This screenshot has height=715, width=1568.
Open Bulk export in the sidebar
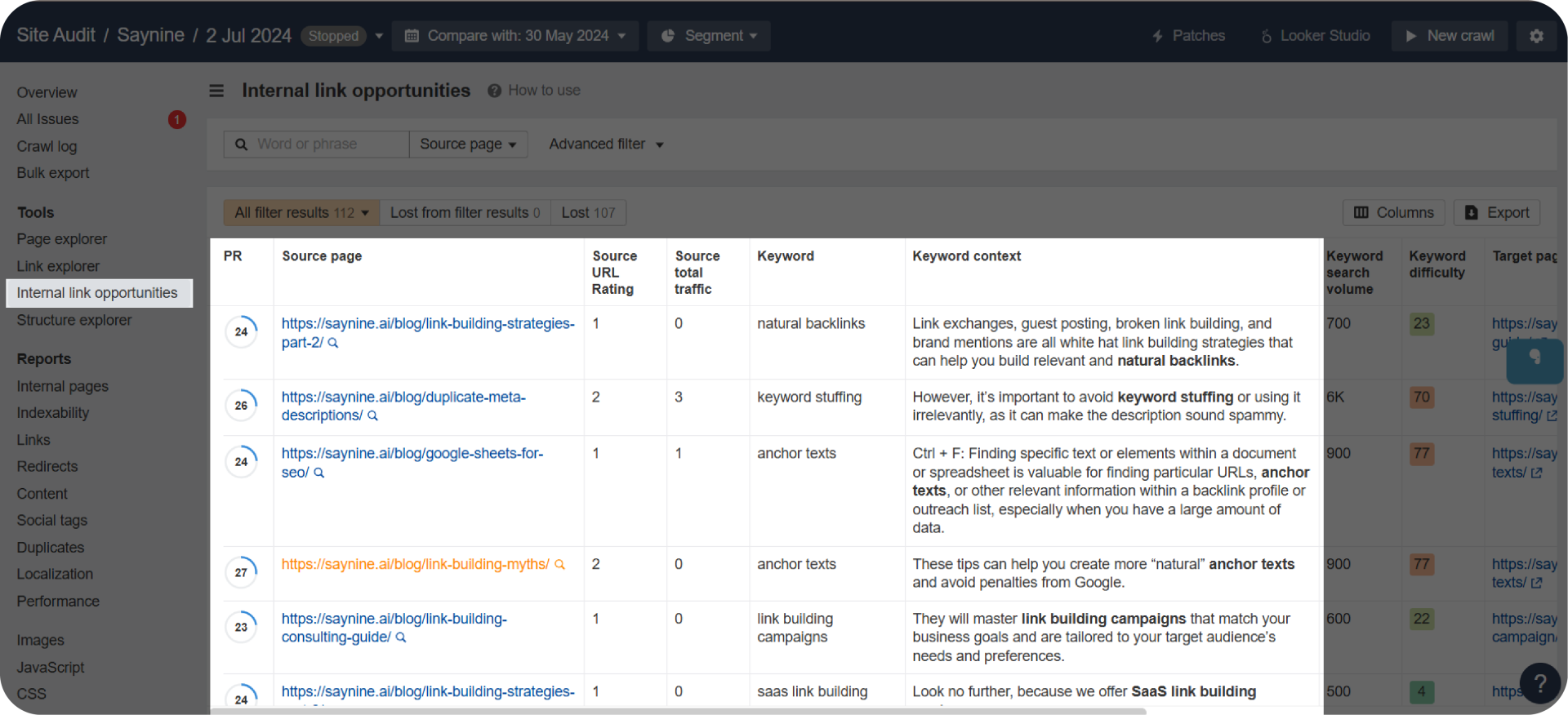pyautogui.click(x=53, y=173)
